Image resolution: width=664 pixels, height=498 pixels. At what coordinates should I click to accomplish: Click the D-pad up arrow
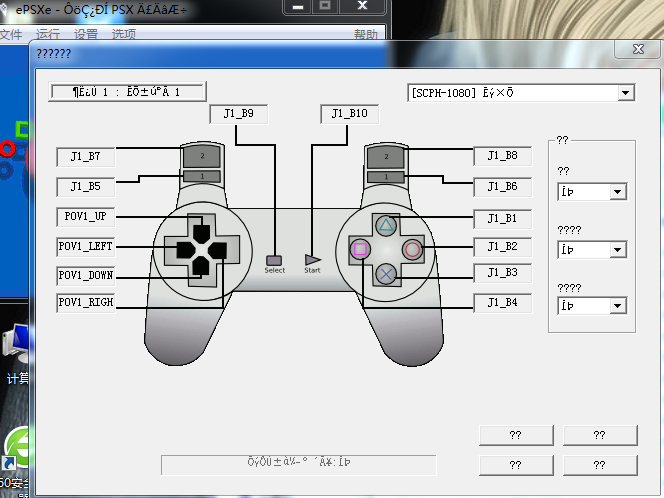point(202,233)
